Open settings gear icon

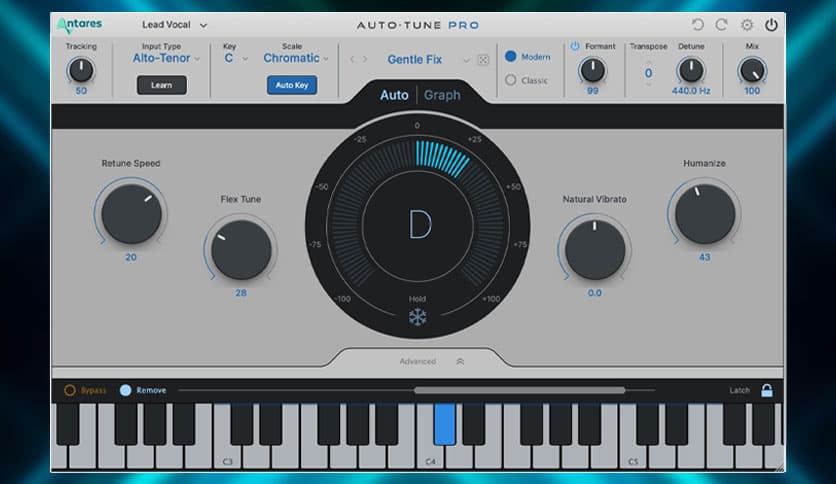coord(747,25)
